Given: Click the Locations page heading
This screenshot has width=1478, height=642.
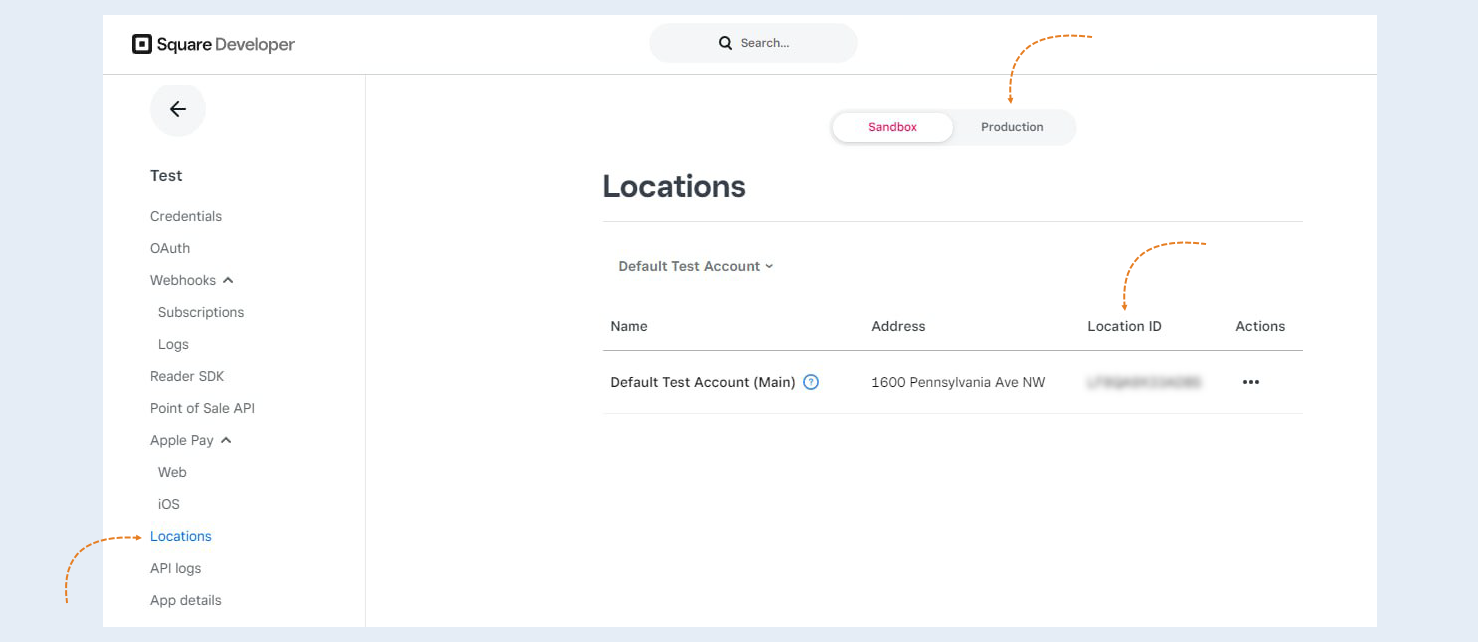Looking at the screenshot, I should click(x=674, y=186).
